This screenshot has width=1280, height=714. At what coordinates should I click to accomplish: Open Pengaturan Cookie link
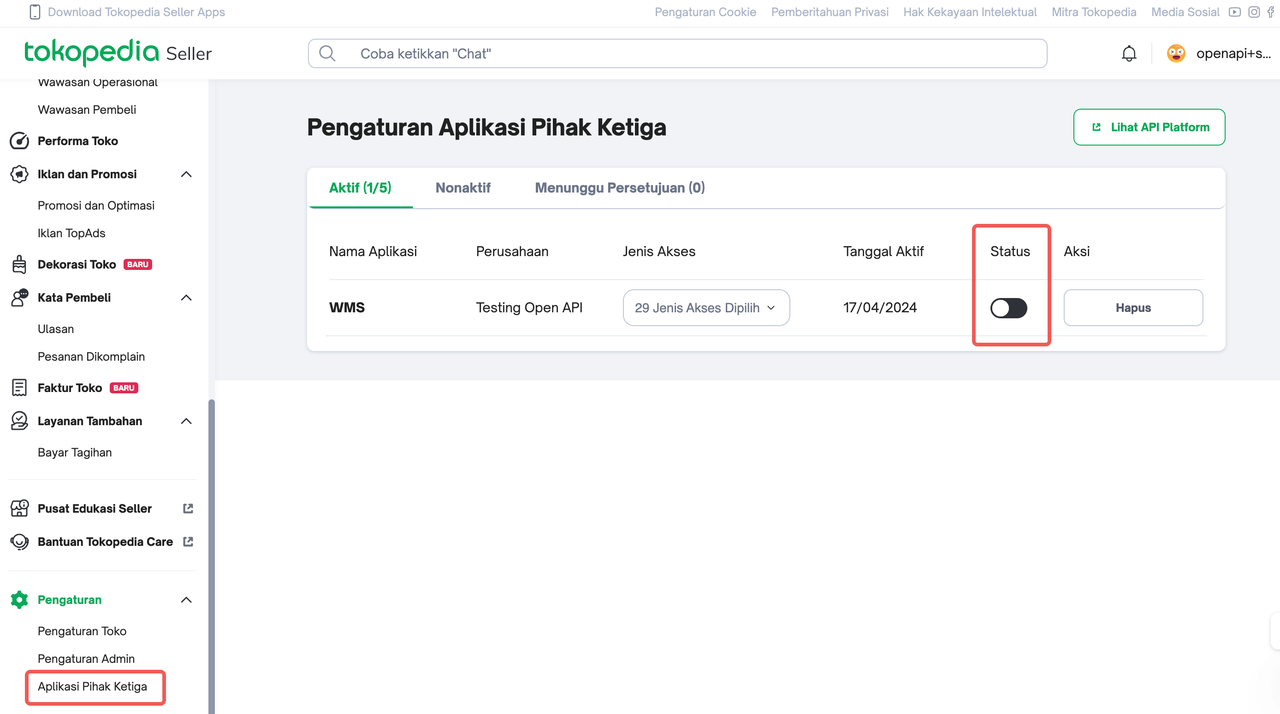pyautogui.click(x=706, y=12)
